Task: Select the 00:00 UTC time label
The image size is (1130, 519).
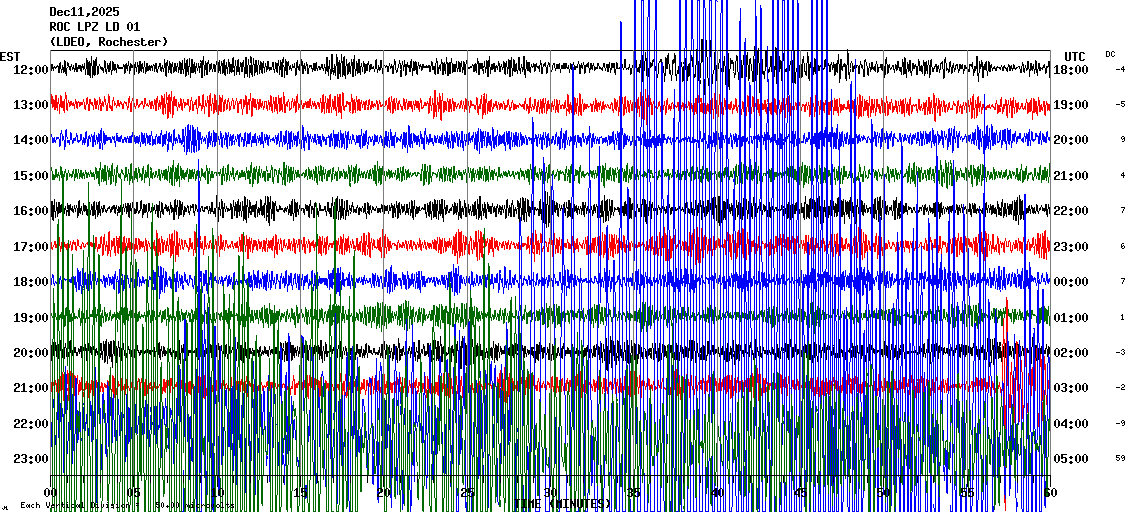Action: point(1071,282)
